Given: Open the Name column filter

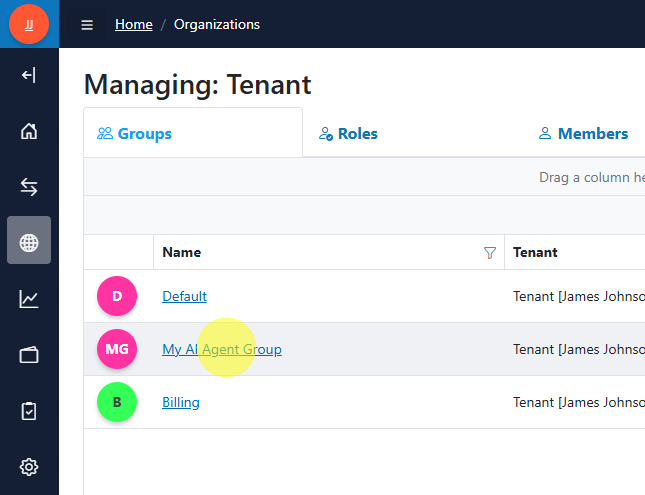Looking at the screenshot, I should 490,253.
